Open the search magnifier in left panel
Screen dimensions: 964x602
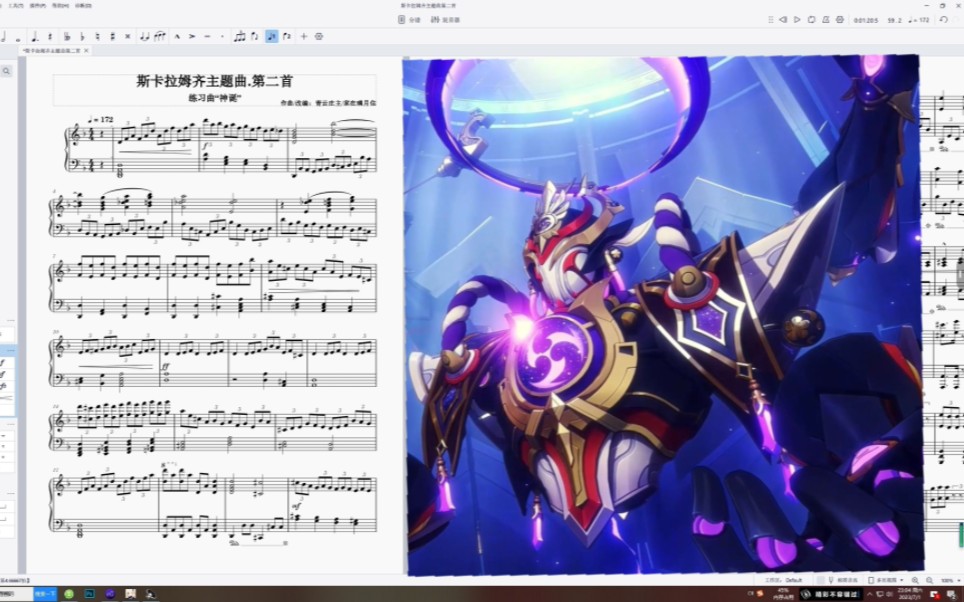pyautogui.click(x=7, y=71)
